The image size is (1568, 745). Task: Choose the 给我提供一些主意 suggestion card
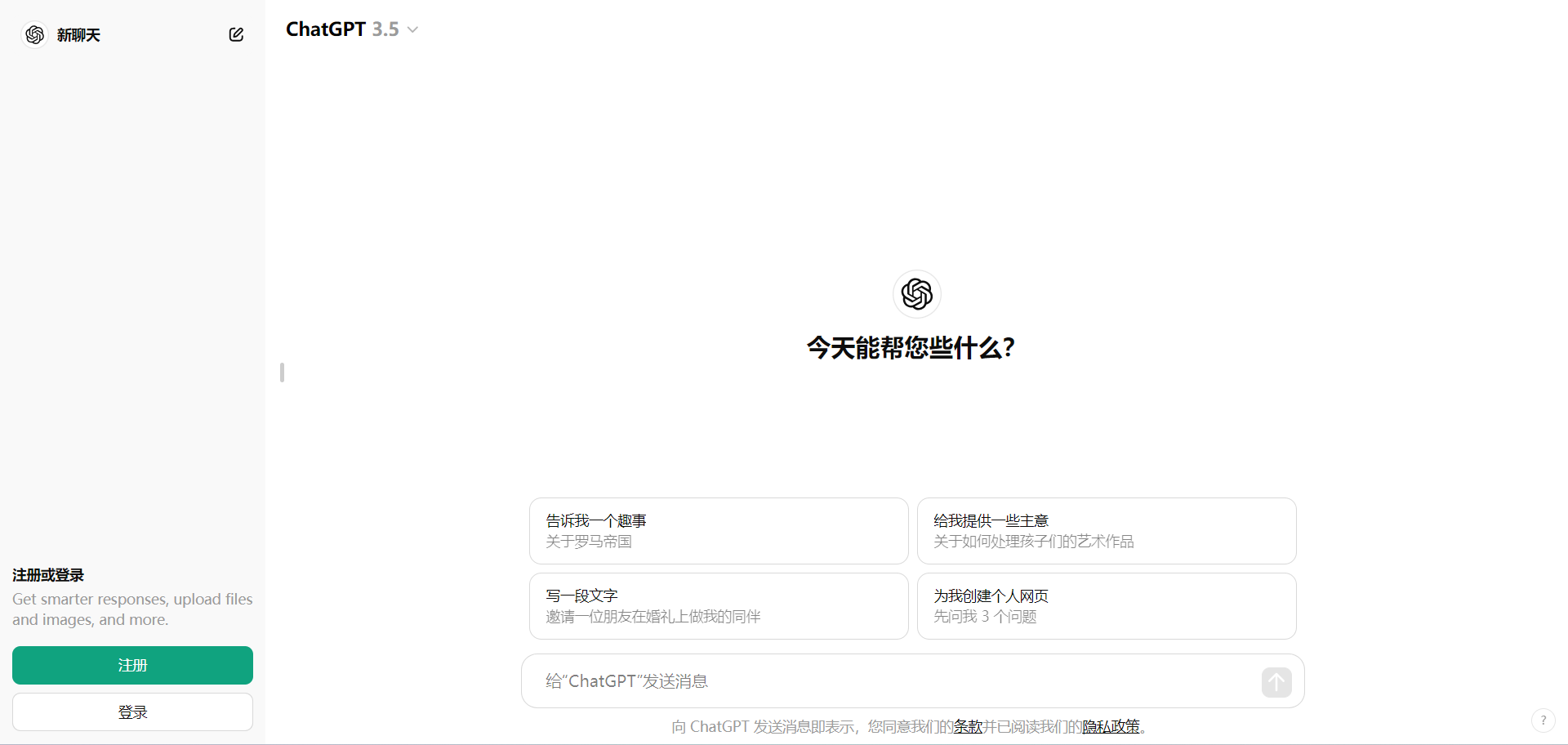1107,531
